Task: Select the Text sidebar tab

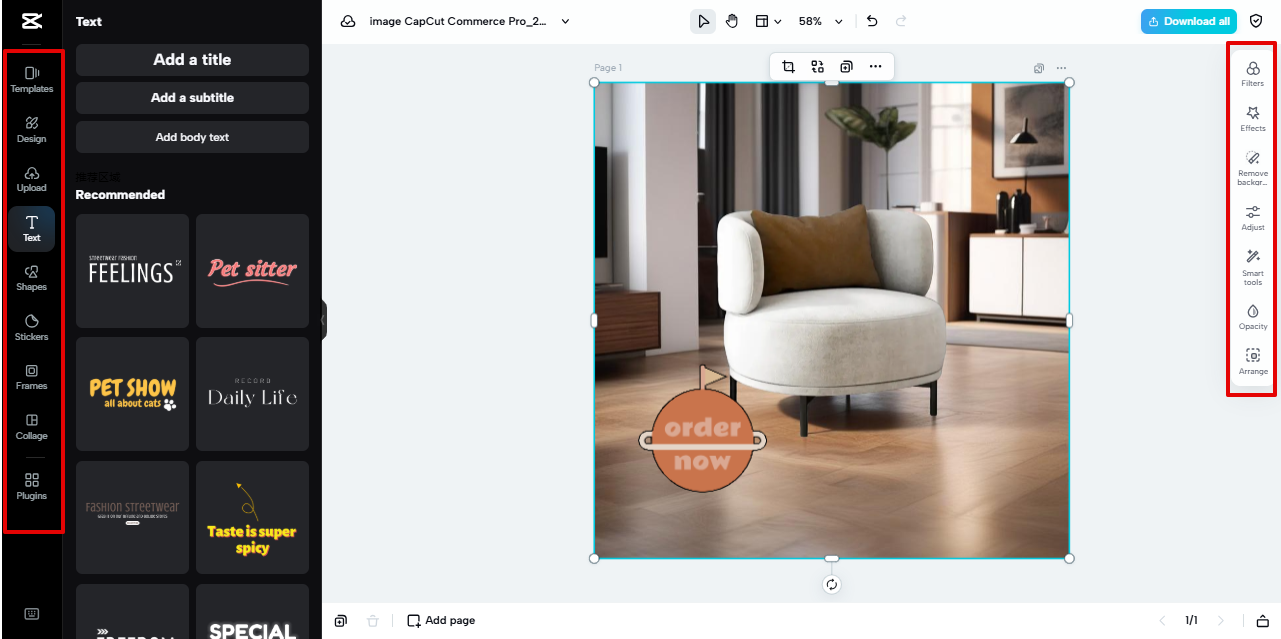Action: click(31, 228)
